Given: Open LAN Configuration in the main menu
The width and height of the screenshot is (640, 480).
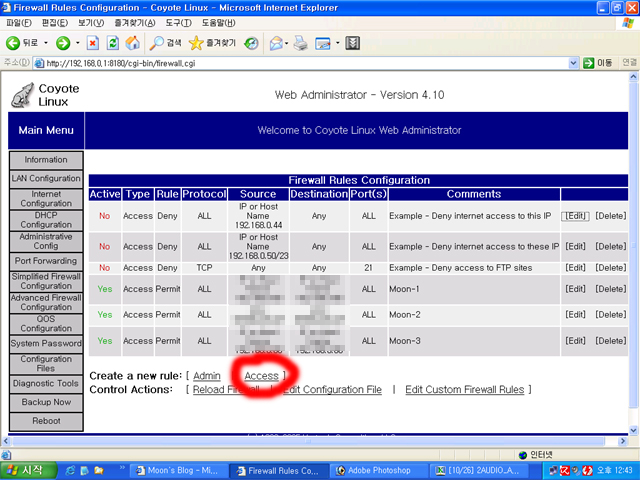Looking at the screenshot, I should [x=46, y=179].
